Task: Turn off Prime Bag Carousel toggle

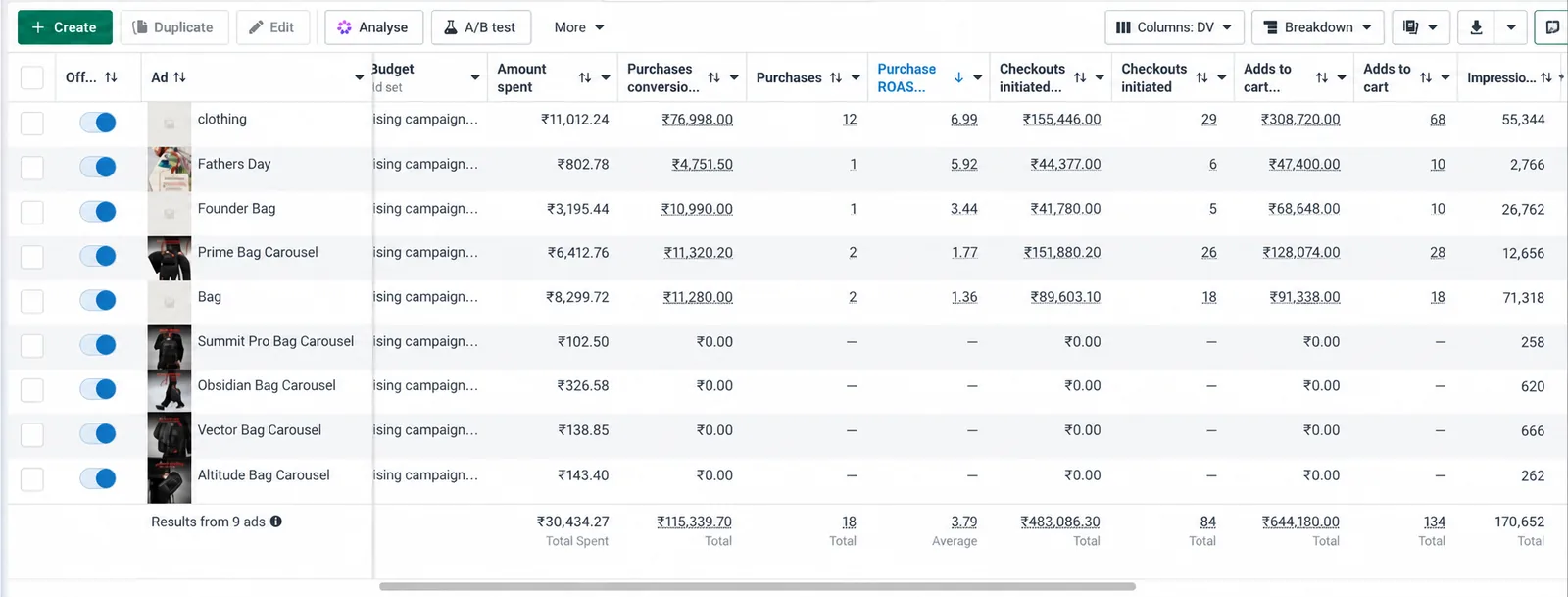Action: coord(98,256)
